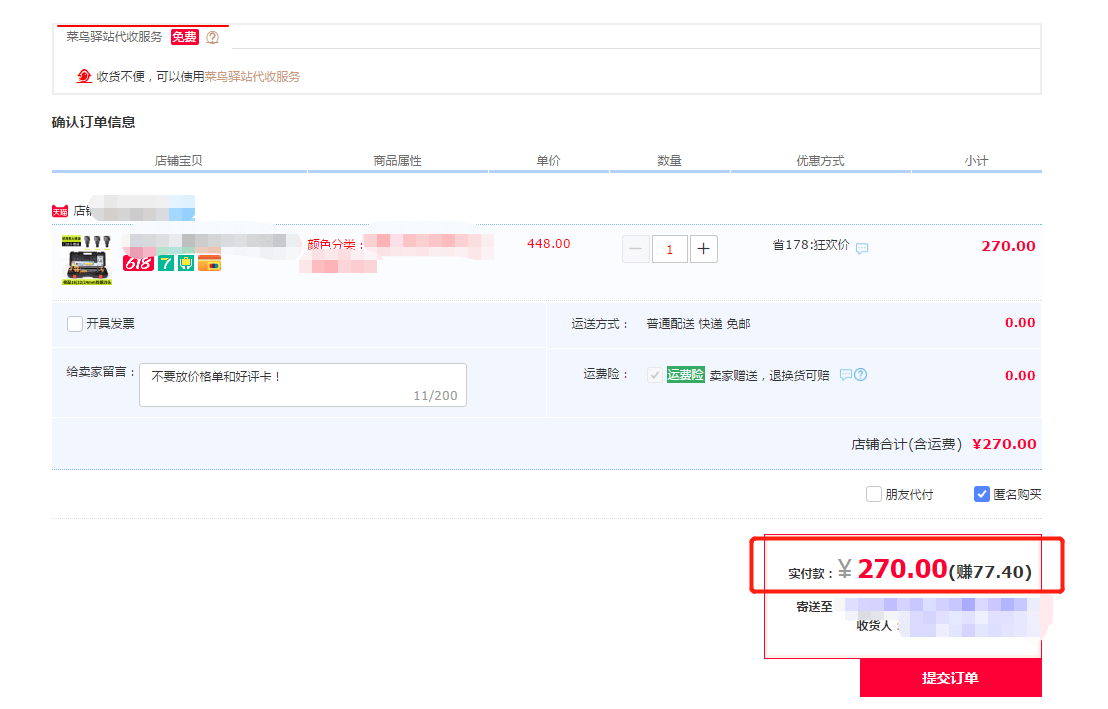
Task: Open the 菜鸟驿站代收服务 orange link
Action: click(x=252, y=76)
